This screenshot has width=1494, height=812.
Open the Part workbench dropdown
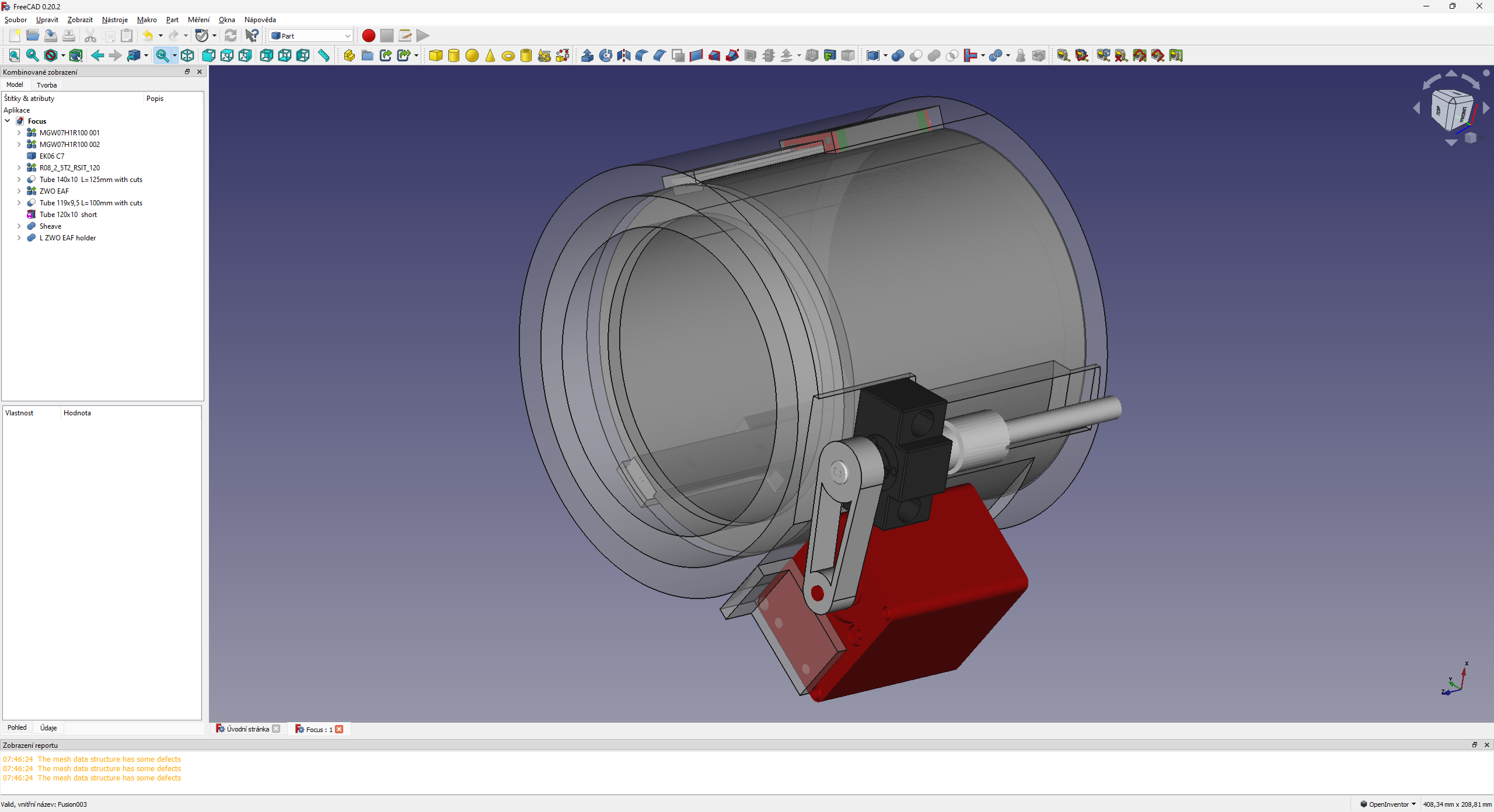pos(311,36)
